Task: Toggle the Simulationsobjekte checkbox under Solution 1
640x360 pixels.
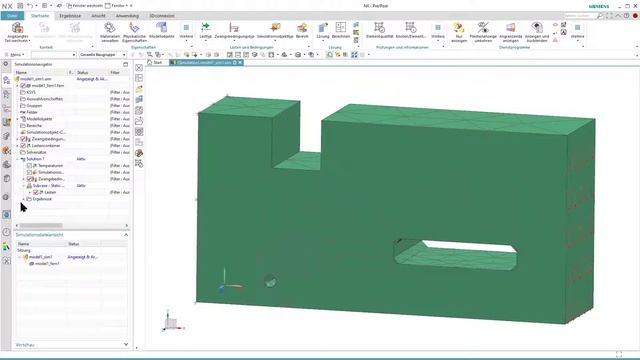Action: coord(29,172)
